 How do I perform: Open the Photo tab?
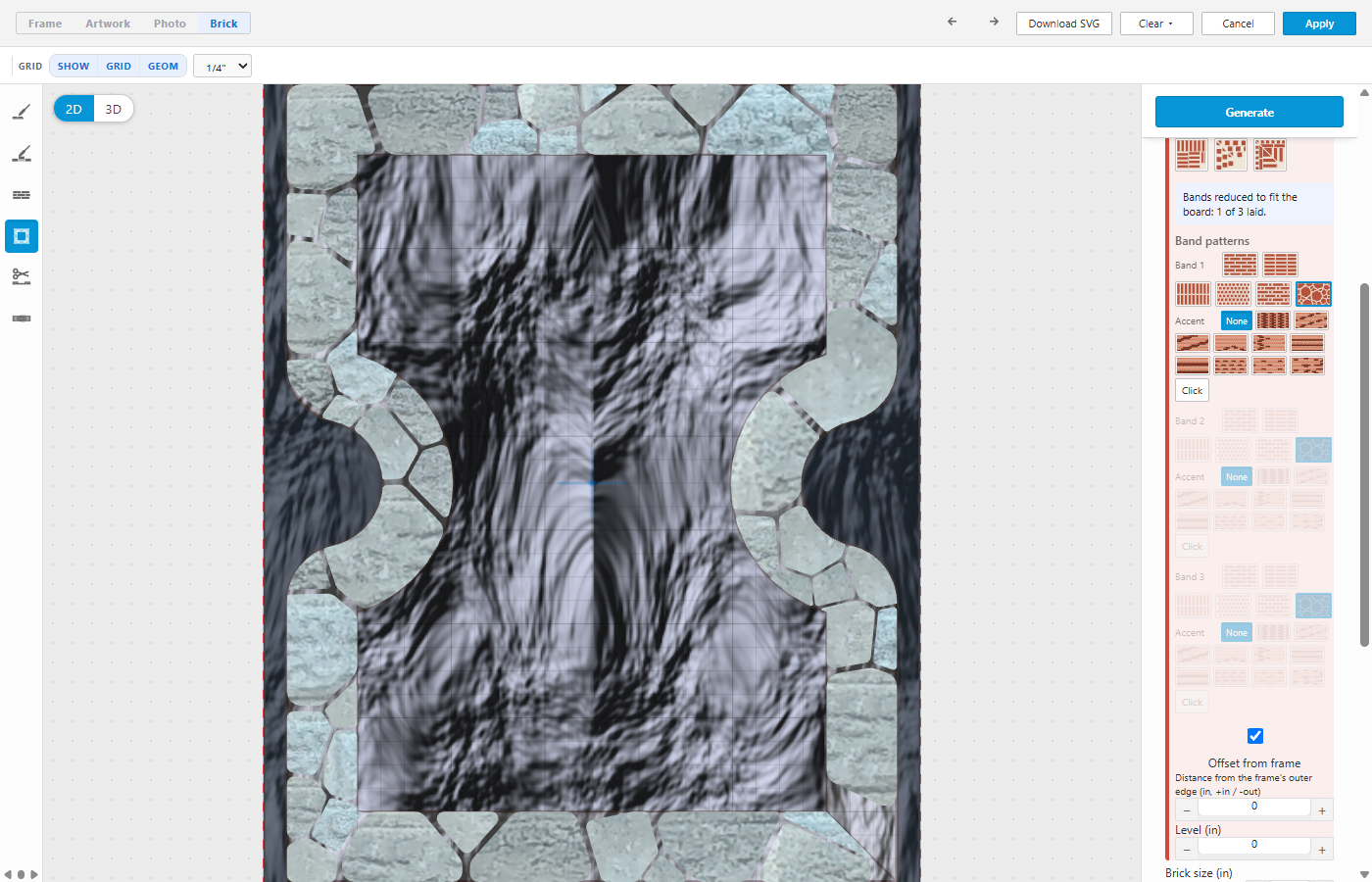[x=170, y=24]
